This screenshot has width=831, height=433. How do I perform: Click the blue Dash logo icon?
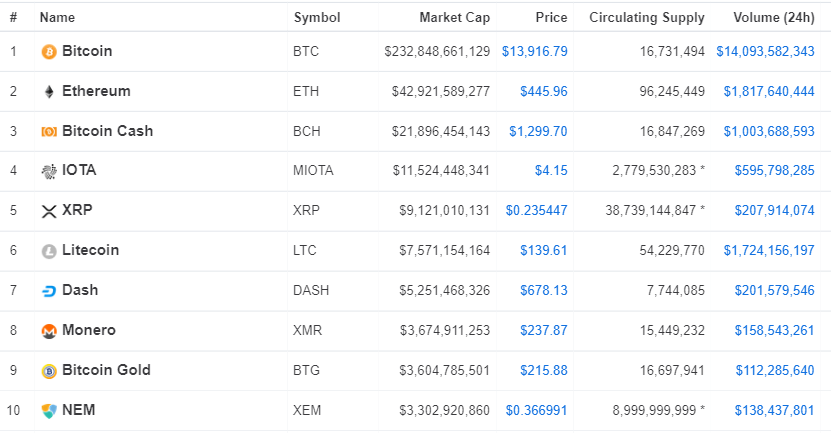(49, 291)
